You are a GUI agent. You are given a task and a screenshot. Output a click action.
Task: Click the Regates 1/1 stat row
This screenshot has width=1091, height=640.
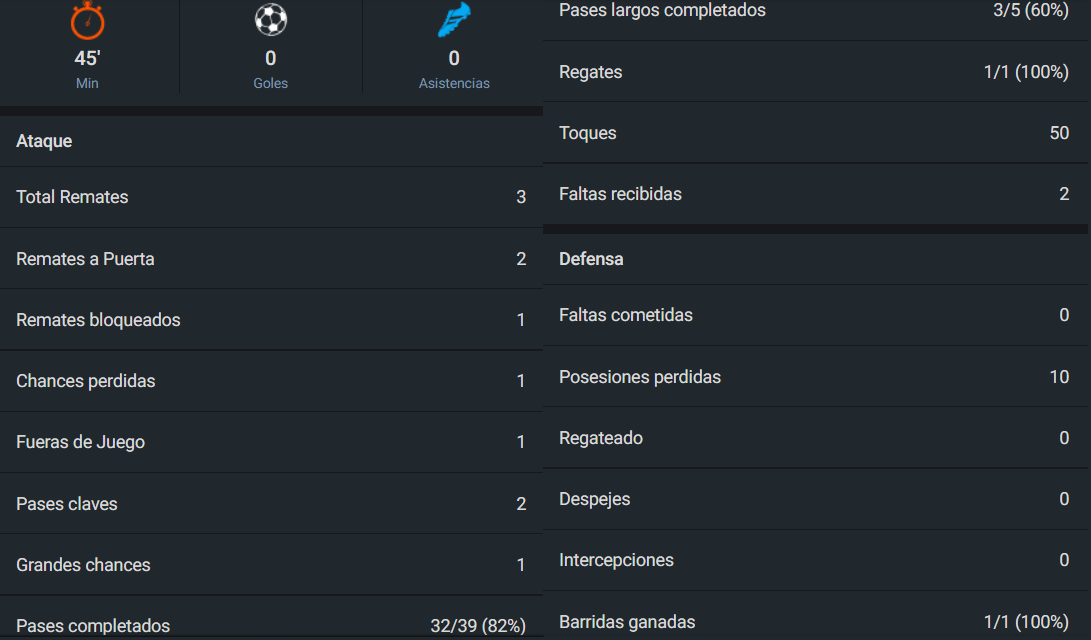coord(815,72)
